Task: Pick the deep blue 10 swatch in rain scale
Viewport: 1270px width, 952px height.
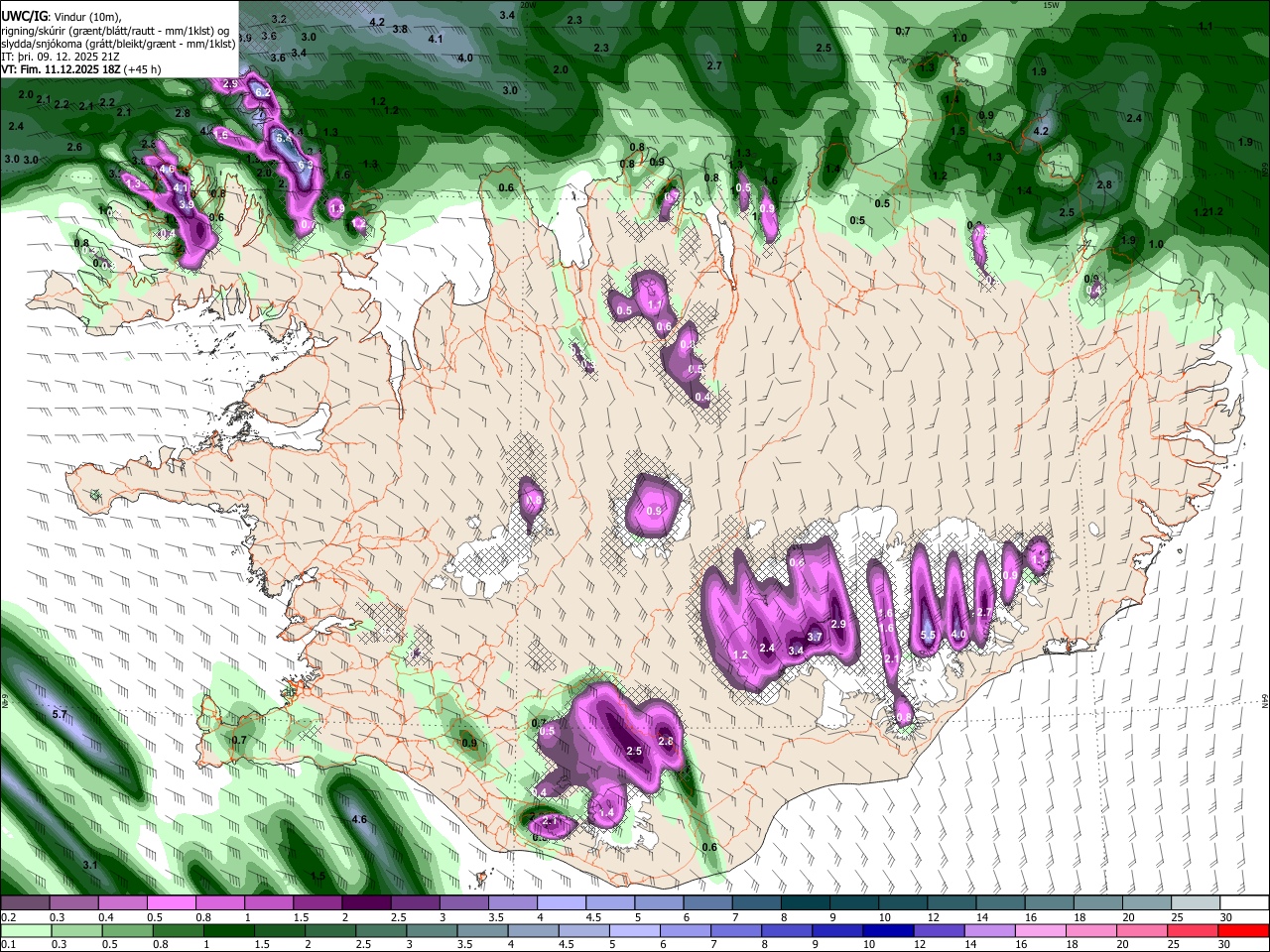Action: point(886,930)
